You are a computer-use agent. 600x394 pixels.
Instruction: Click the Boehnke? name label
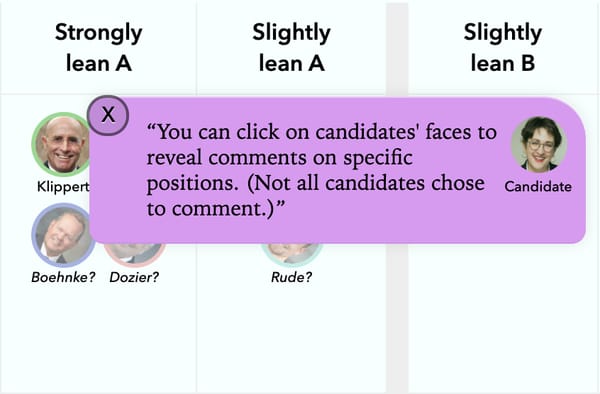coord(63,277)
